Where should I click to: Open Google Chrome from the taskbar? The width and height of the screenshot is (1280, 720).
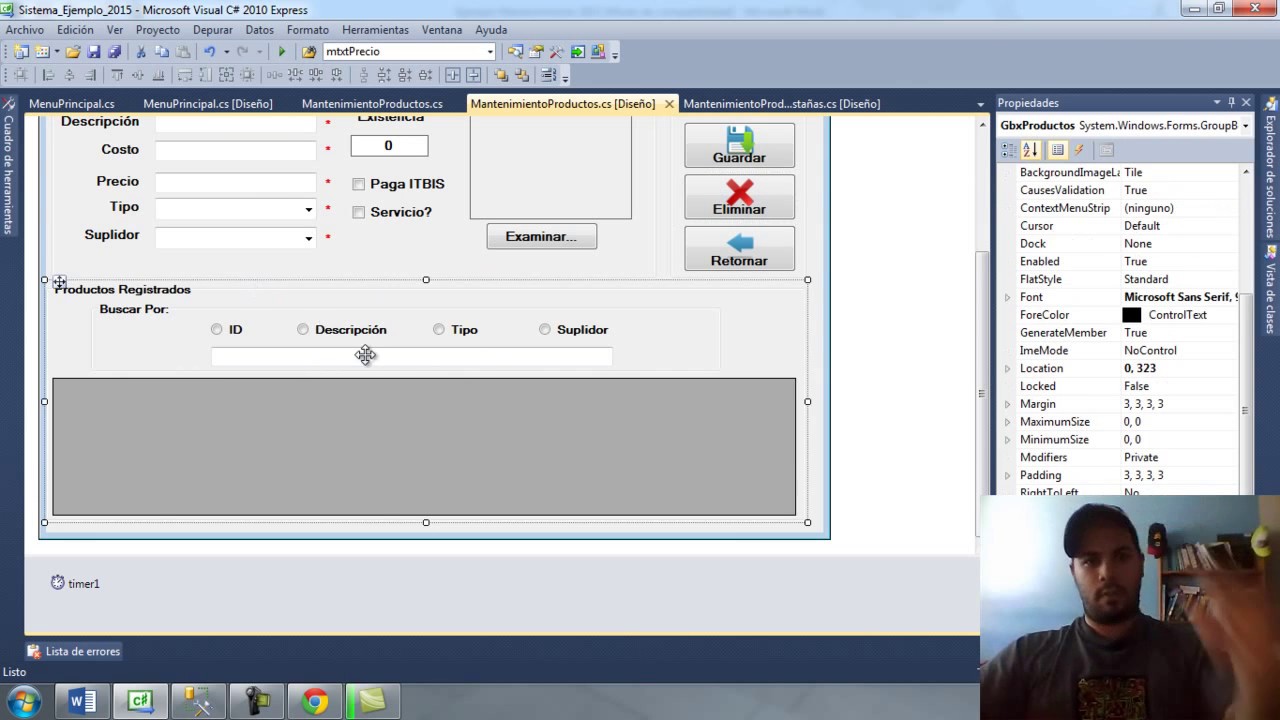[x=315, y=702]
